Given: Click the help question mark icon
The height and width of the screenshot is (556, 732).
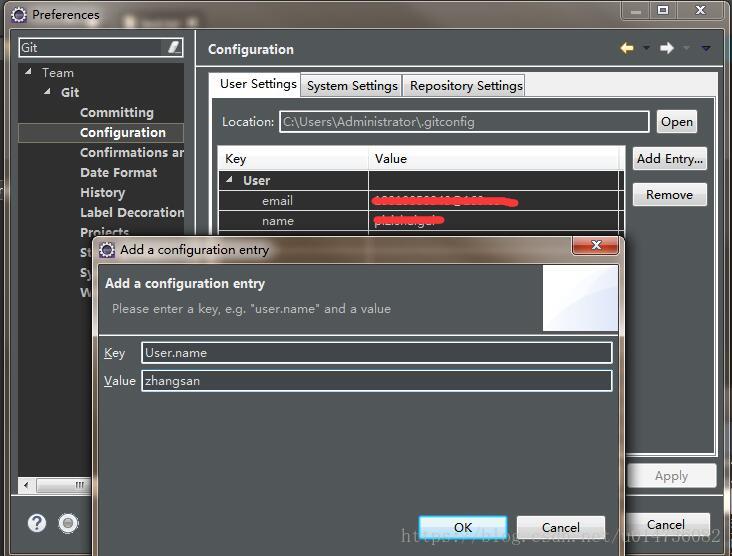Looking at the screenshot, I should pos(37,523).
